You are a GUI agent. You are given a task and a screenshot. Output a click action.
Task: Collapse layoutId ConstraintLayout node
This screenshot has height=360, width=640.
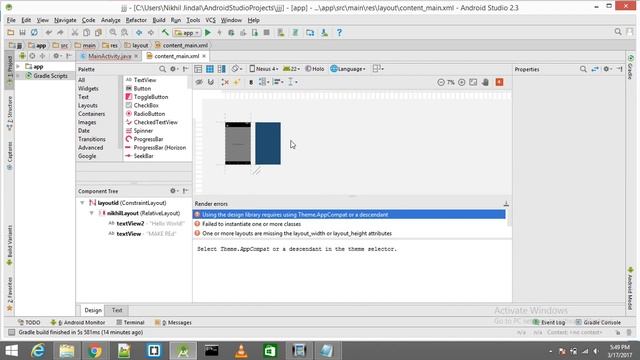tap(82, 203)
